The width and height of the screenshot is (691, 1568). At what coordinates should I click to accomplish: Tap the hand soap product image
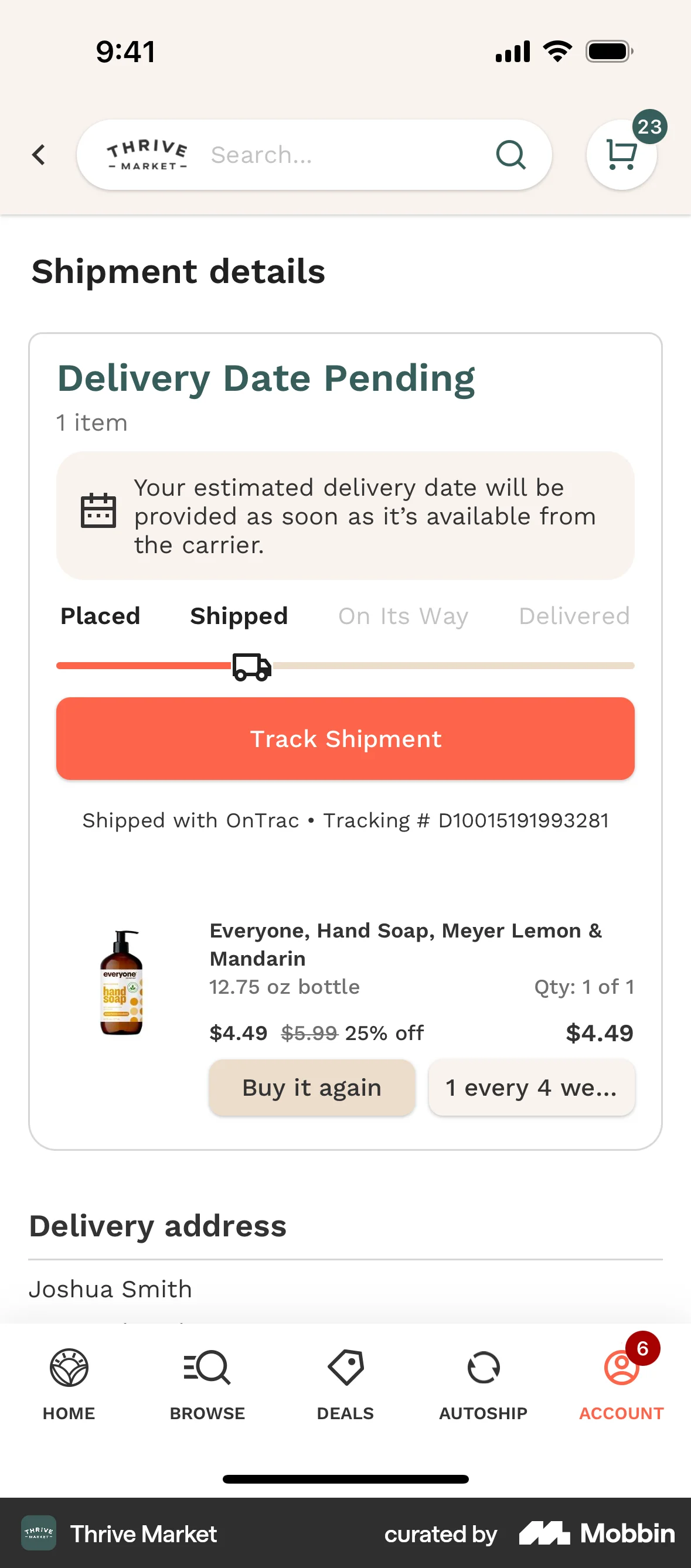point(121,983)
